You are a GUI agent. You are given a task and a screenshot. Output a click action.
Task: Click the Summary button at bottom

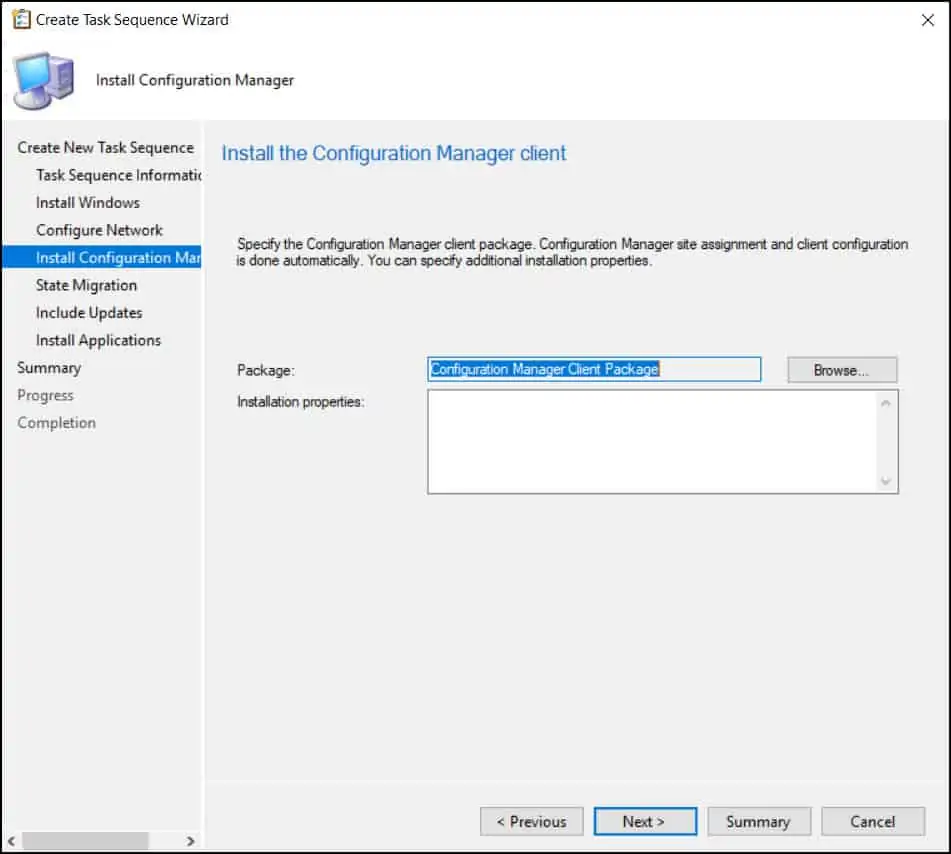[x=759, y=822]
